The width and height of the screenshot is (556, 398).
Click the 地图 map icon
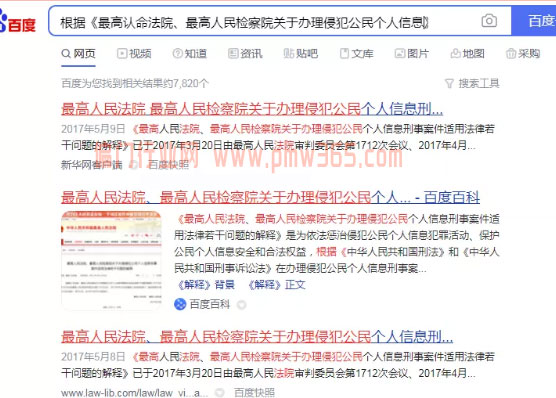455,54
